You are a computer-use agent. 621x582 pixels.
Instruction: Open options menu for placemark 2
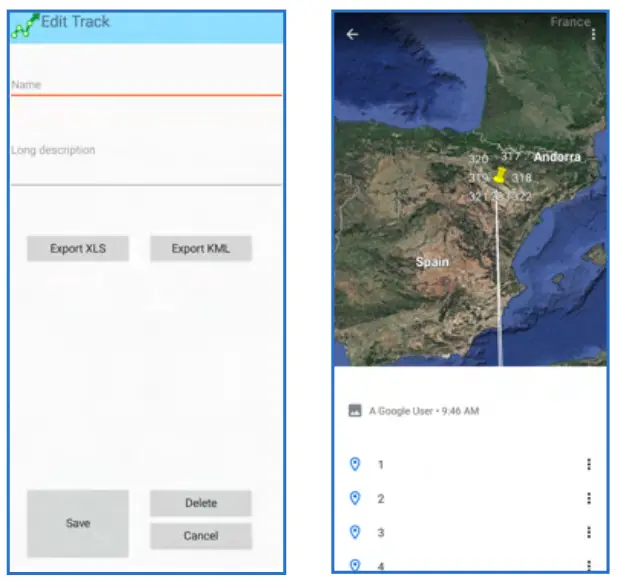click(589, 498)
